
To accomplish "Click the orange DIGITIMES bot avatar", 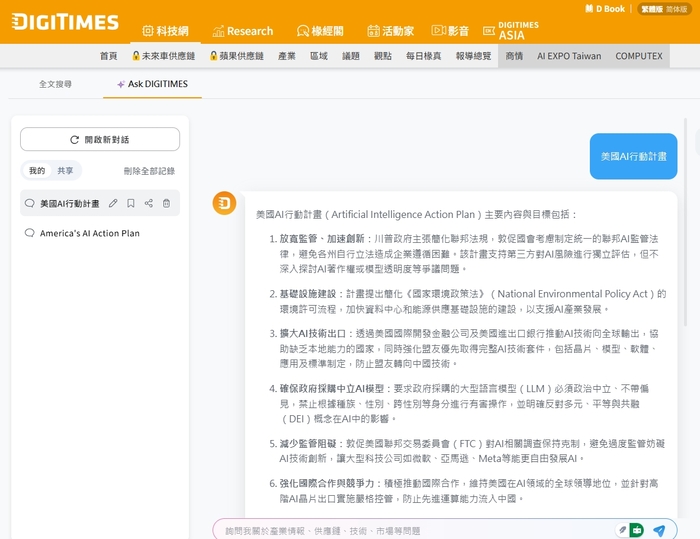I will 224,203.
